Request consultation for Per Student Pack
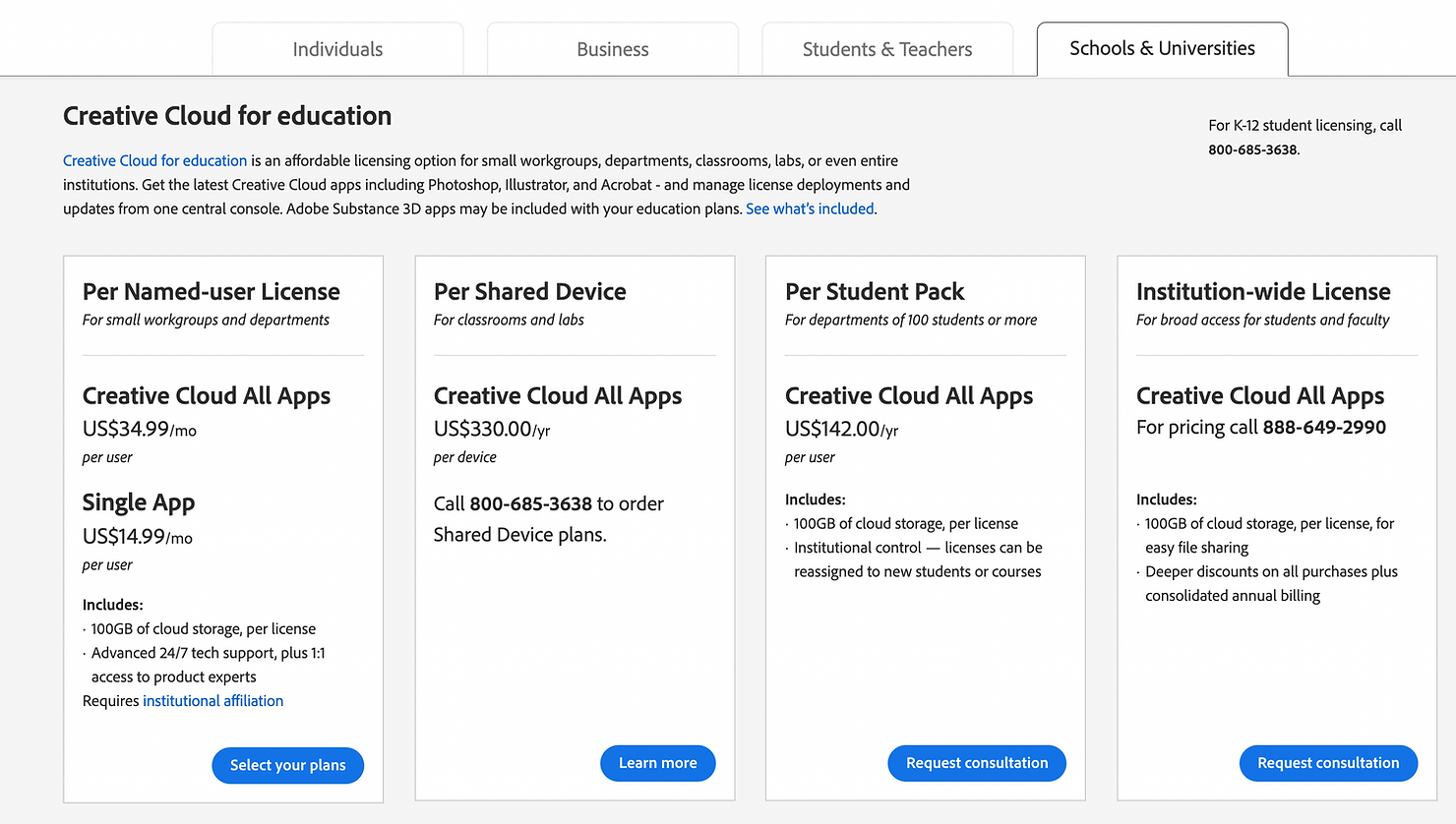This screenshot has width=1456, height=824. click(x=976, y=763)
